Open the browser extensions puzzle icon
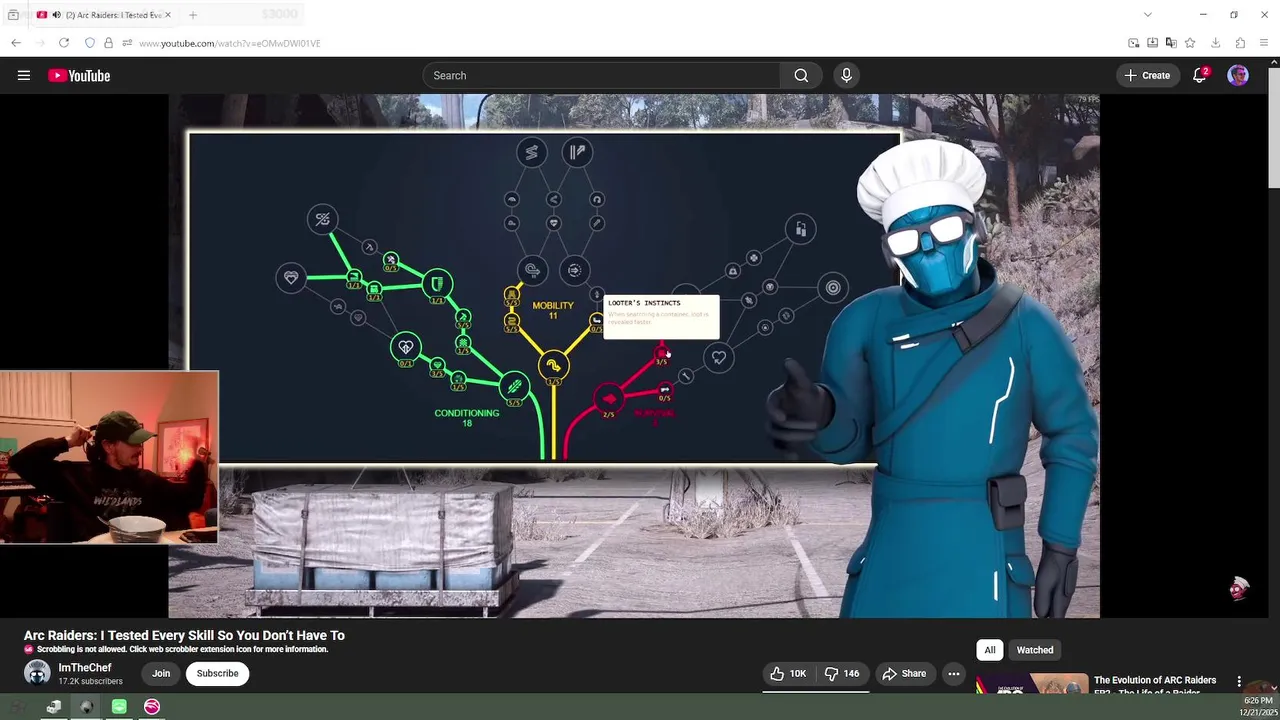 coord(1240,43)
